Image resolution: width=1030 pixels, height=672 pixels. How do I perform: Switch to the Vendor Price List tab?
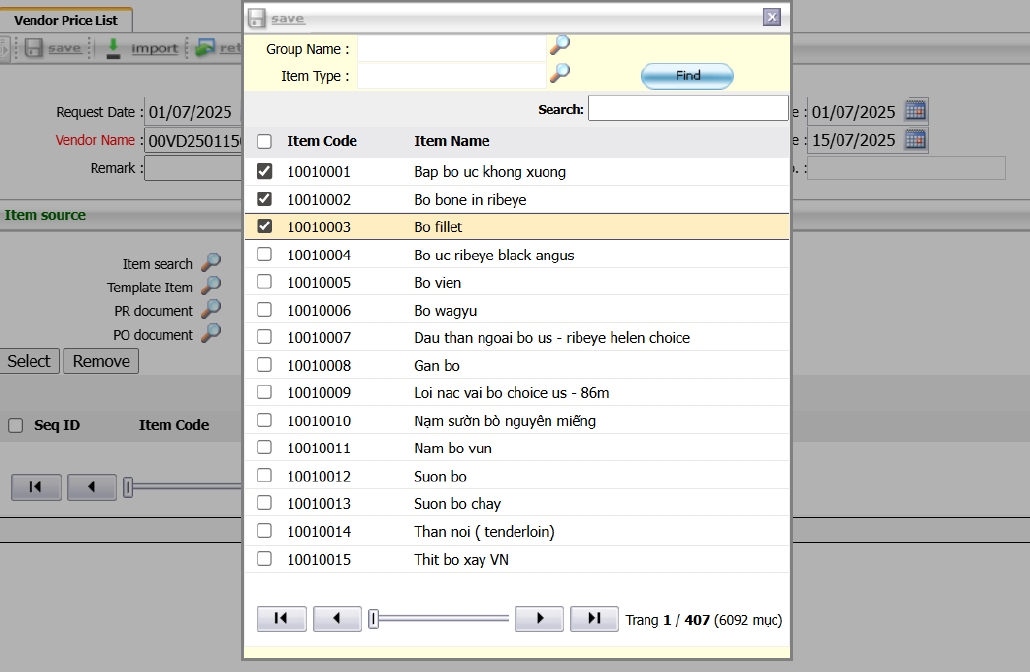66,20
